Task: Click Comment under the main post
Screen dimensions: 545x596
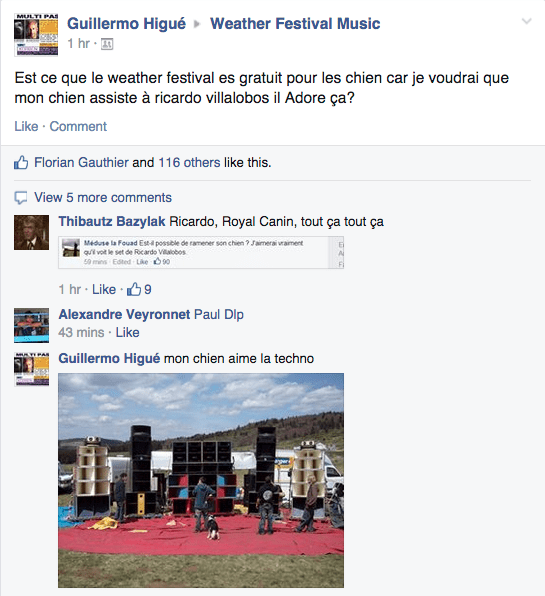Action: click(78, 126)
